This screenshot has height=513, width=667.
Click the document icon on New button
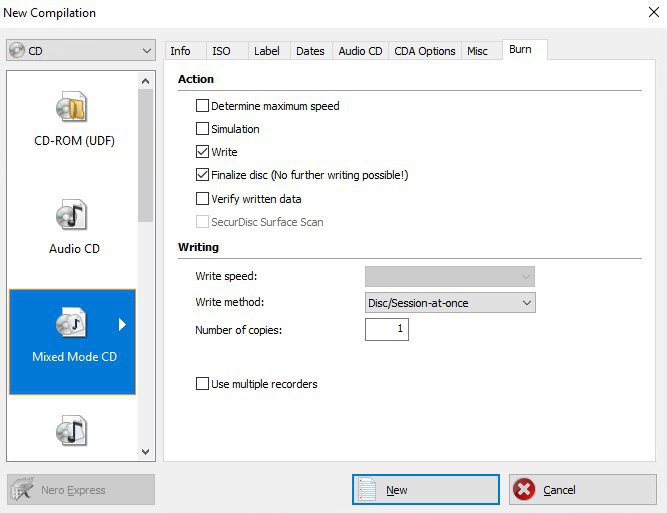(x=368, y=490)
